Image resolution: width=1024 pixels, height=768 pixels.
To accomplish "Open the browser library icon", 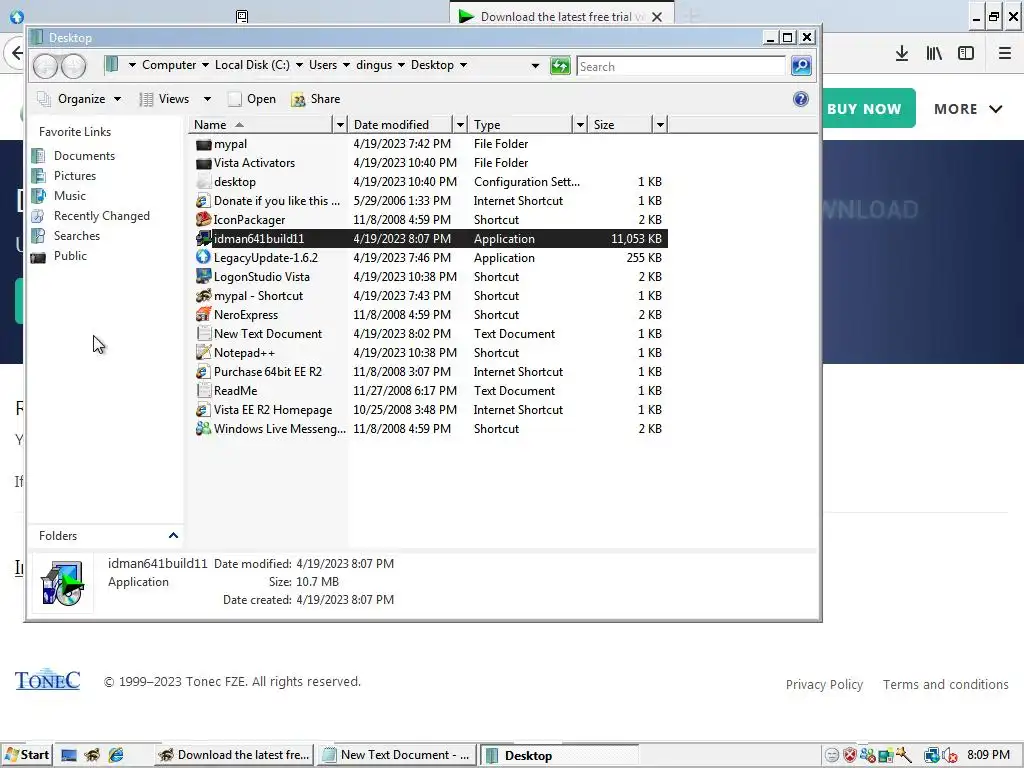I will pos(934,54).
